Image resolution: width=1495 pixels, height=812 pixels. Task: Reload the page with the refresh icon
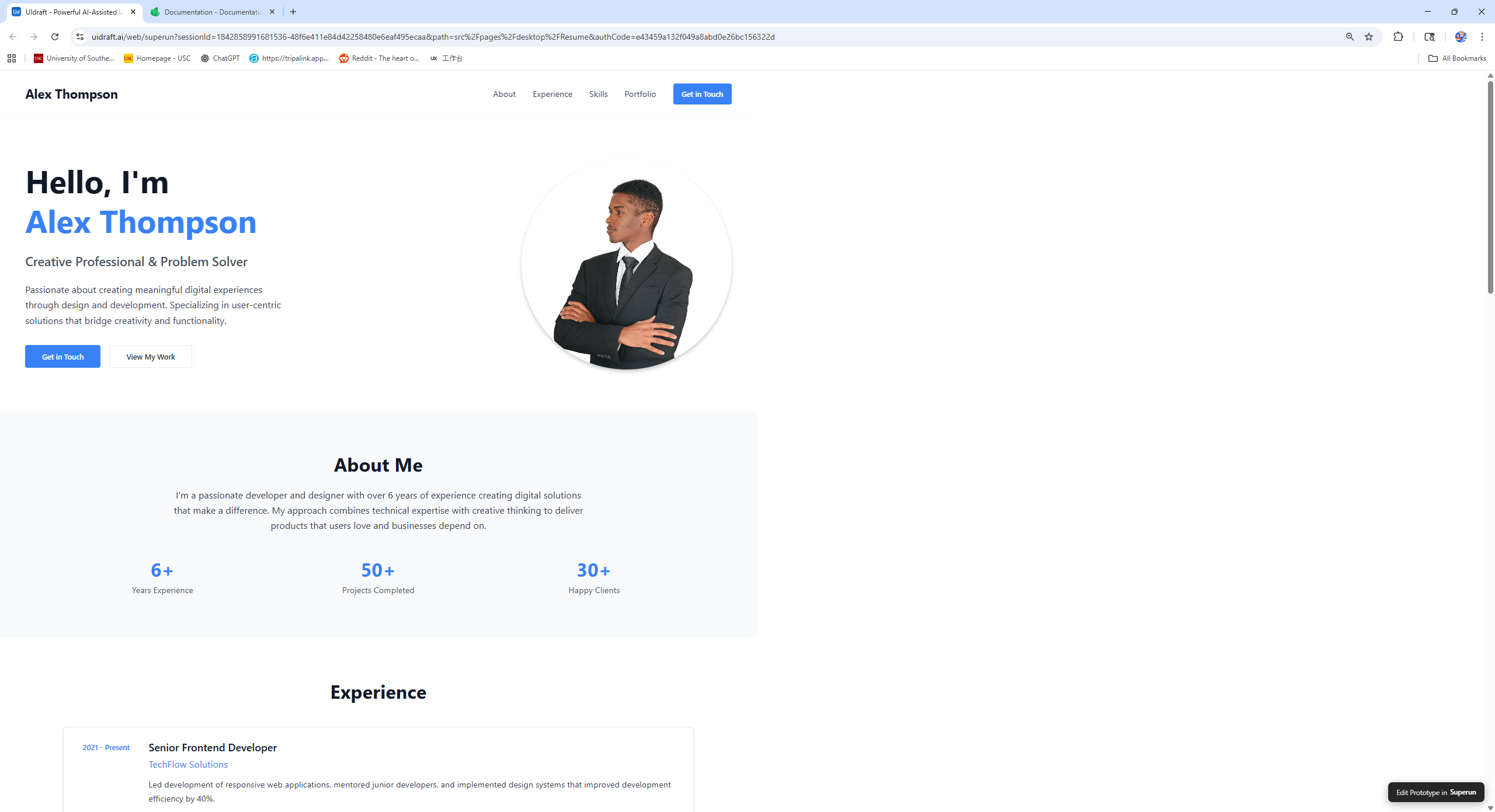coord(55,37)
